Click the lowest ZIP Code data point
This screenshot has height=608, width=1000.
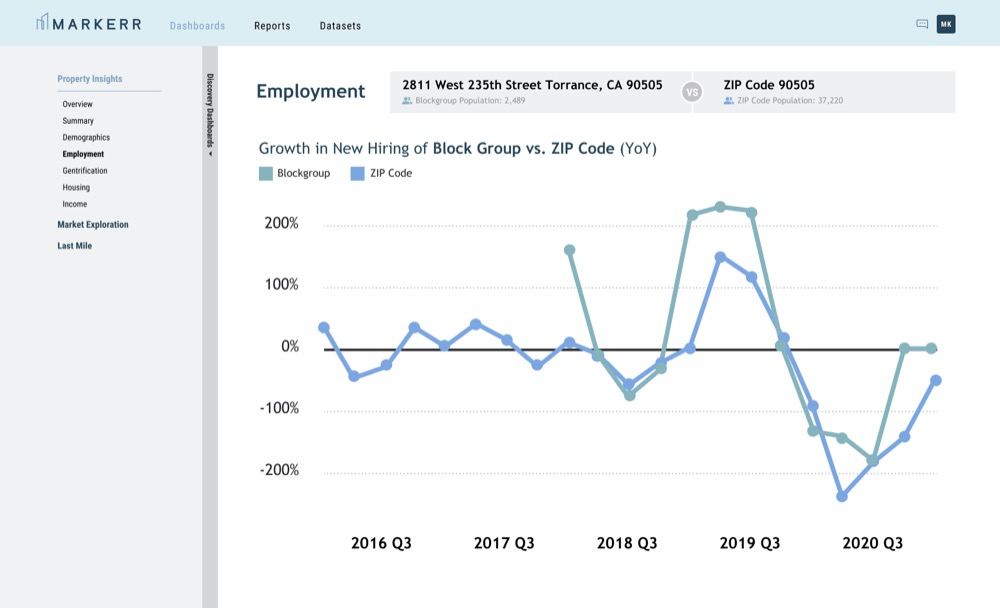coord(842,496)
